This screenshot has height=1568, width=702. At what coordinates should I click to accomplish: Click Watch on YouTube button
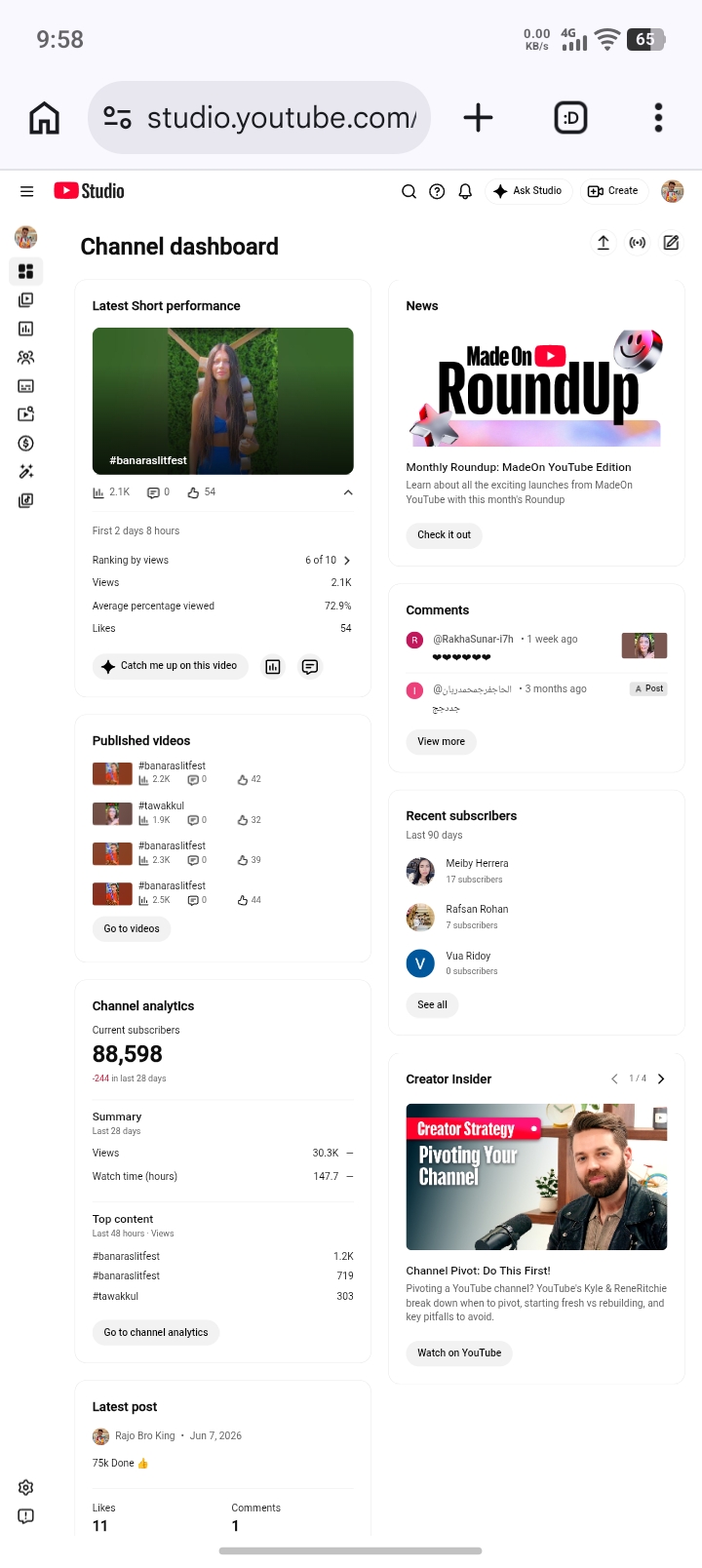point(459,1353)
